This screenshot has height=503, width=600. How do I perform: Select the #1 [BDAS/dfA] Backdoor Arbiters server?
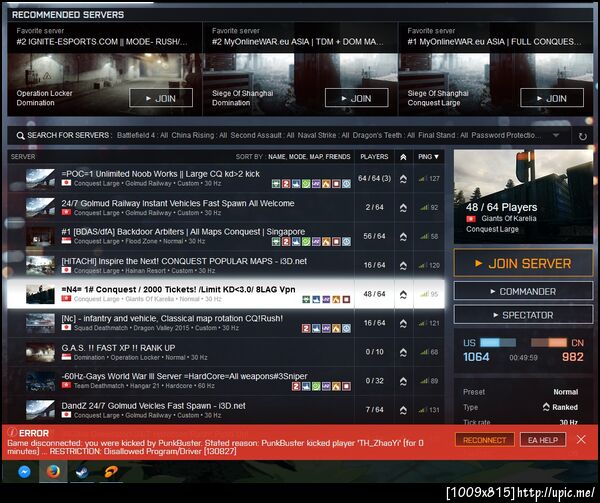click(226, 236)
